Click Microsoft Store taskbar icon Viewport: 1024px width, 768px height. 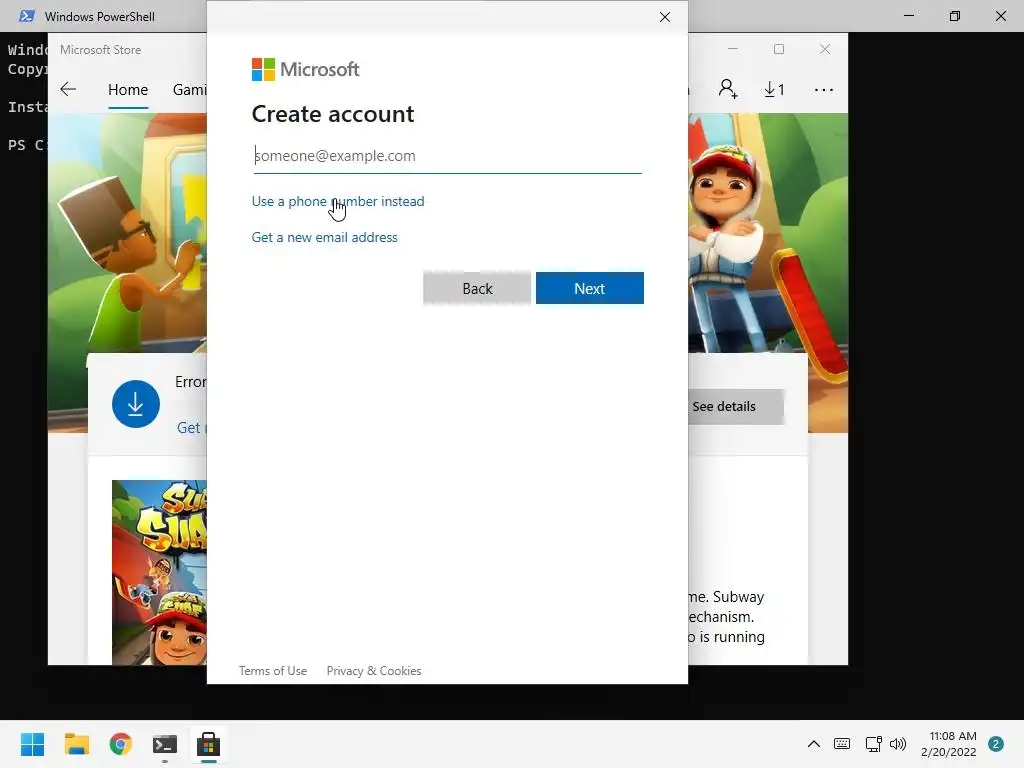coord(208,744)
